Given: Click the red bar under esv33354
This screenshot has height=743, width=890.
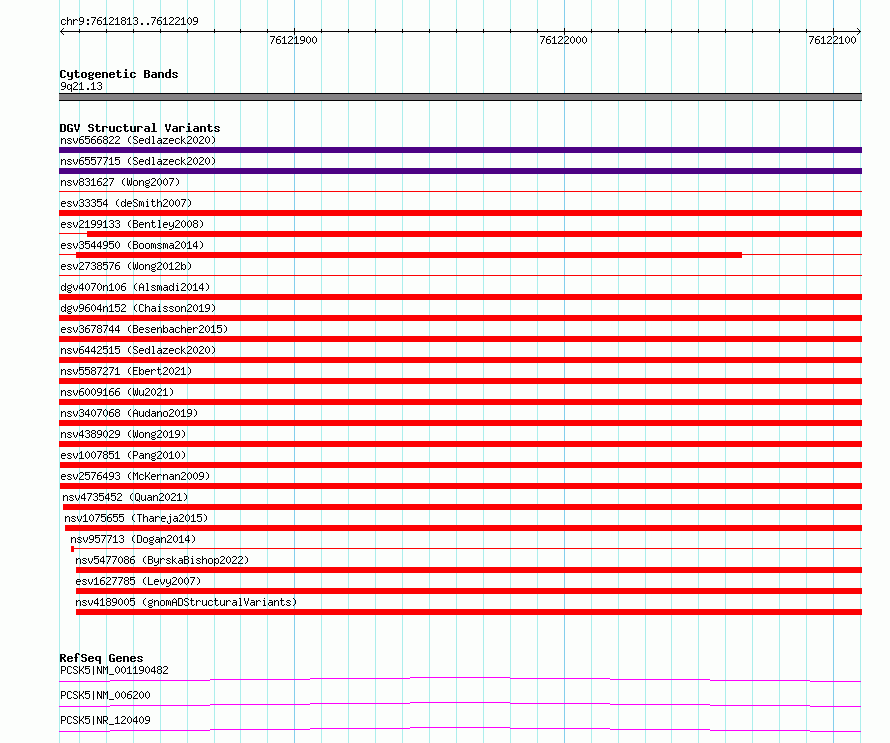Looking at the screenshot, I should click(460, 213).
